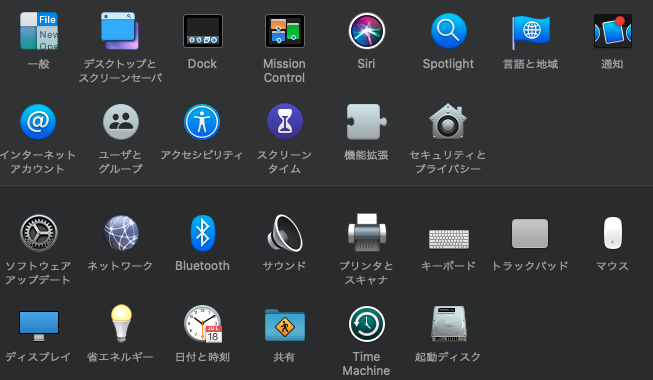Select the 起動ディスク hard drive icon
653x380 pixels.
(449, 324)
